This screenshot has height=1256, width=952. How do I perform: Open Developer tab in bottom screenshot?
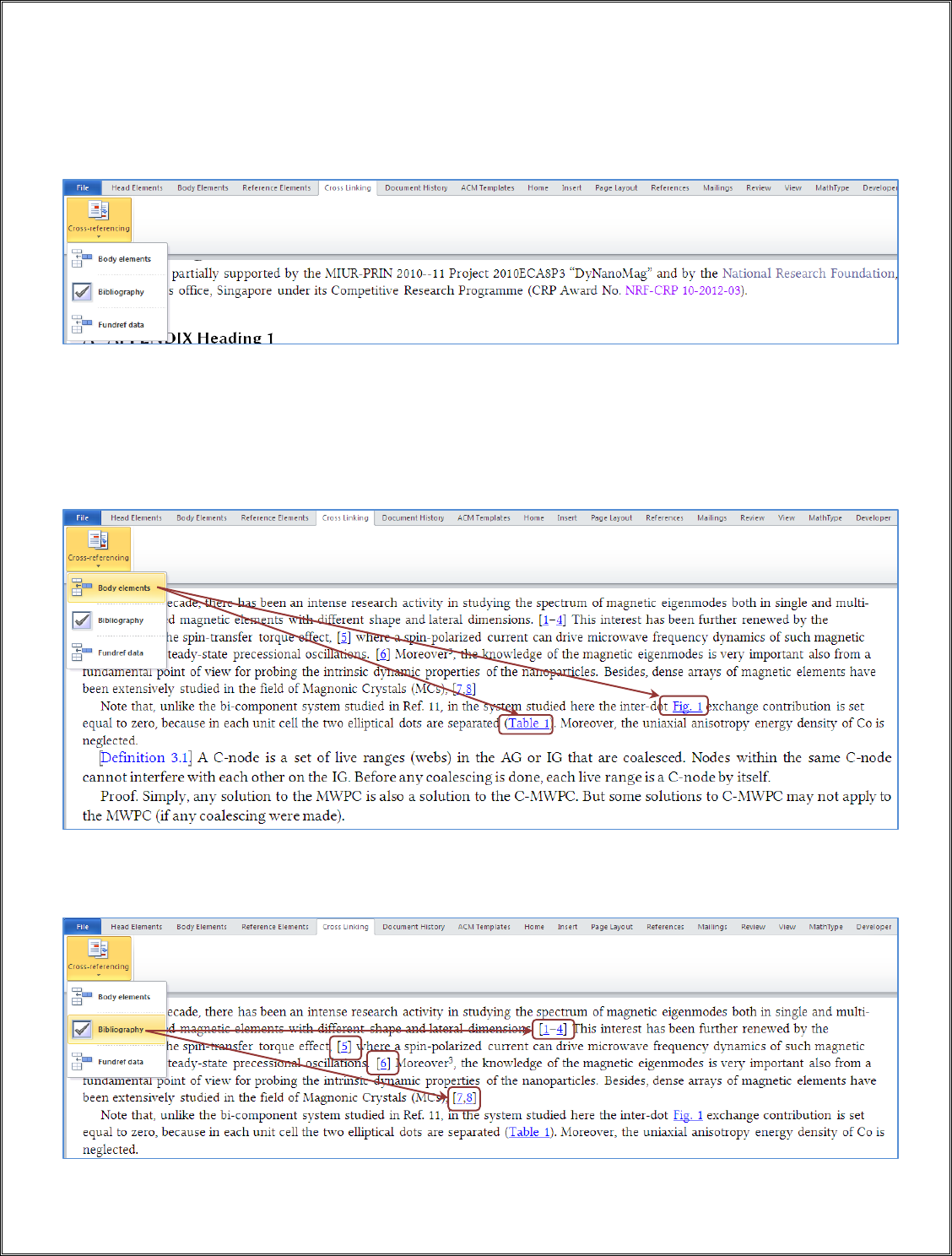click(x=874, y=927)
